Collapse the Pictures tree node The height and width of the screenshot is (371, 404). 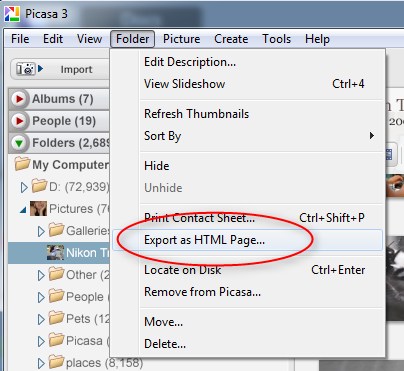(x=23, y=210)
